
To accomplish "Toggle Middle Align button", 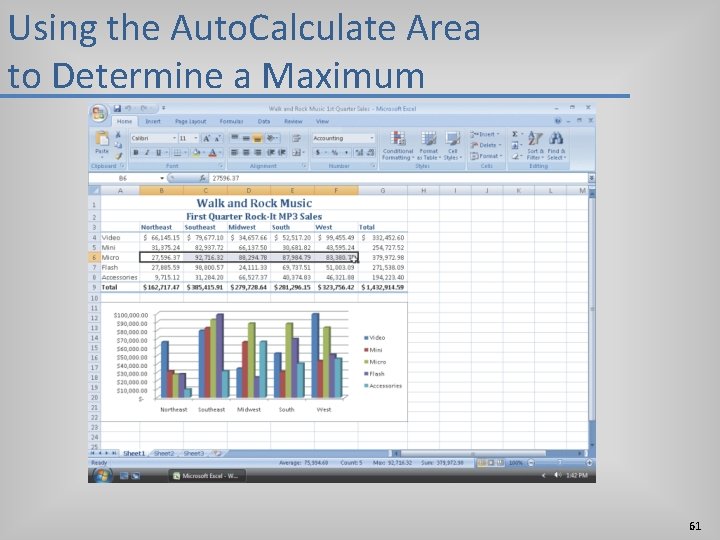I will pyautogui.click(x=246, y=138).
